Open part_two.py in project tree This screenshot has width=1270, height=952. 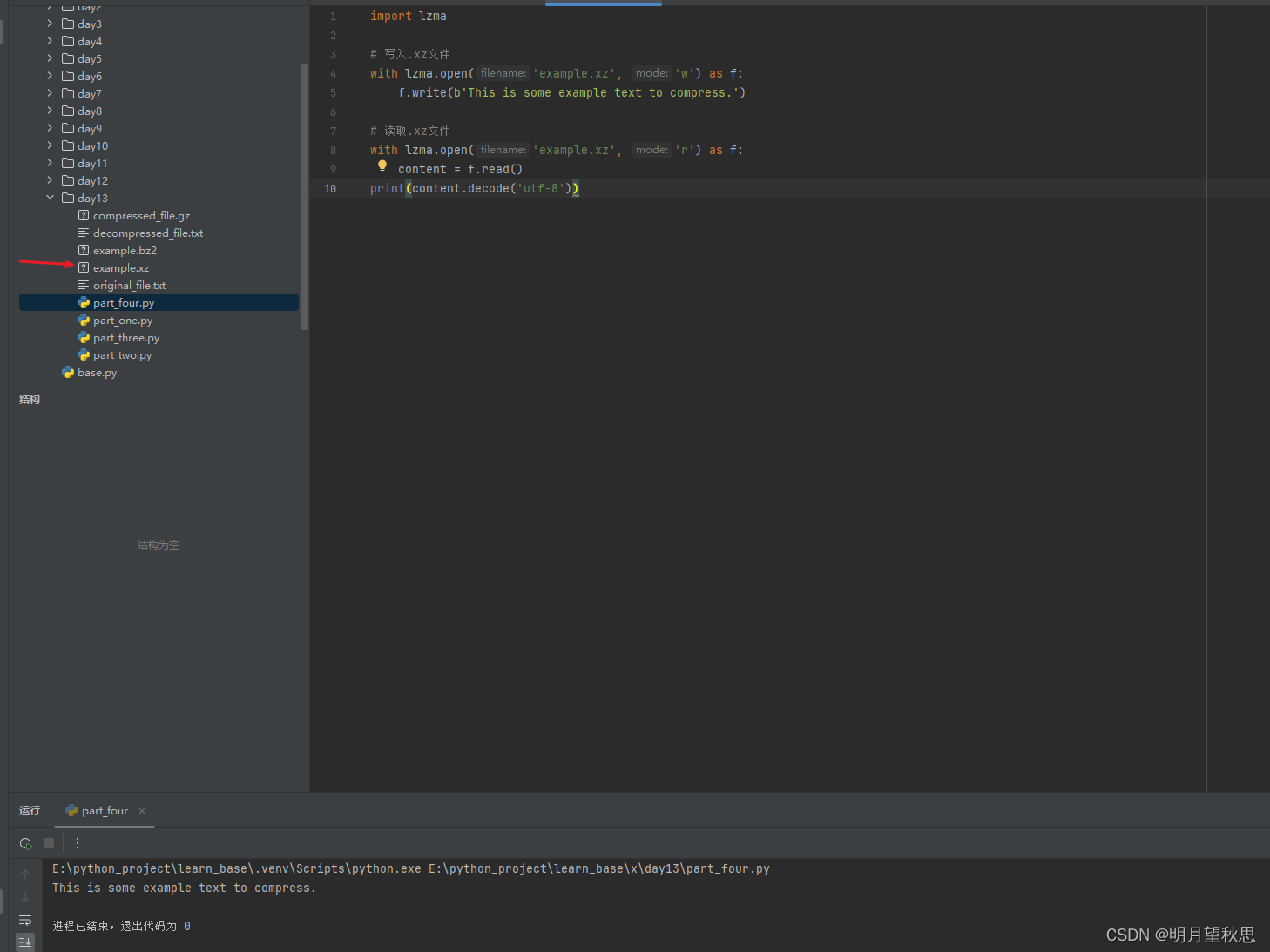pyautogui.click(x=122, y=355)
